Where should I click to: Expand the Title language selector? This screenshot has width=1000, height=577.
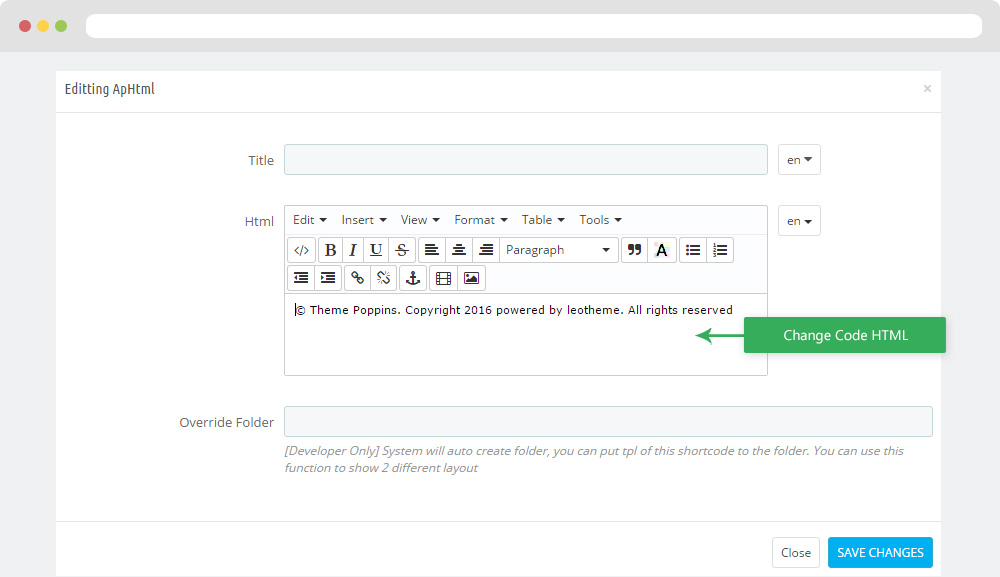coord(799,159)
